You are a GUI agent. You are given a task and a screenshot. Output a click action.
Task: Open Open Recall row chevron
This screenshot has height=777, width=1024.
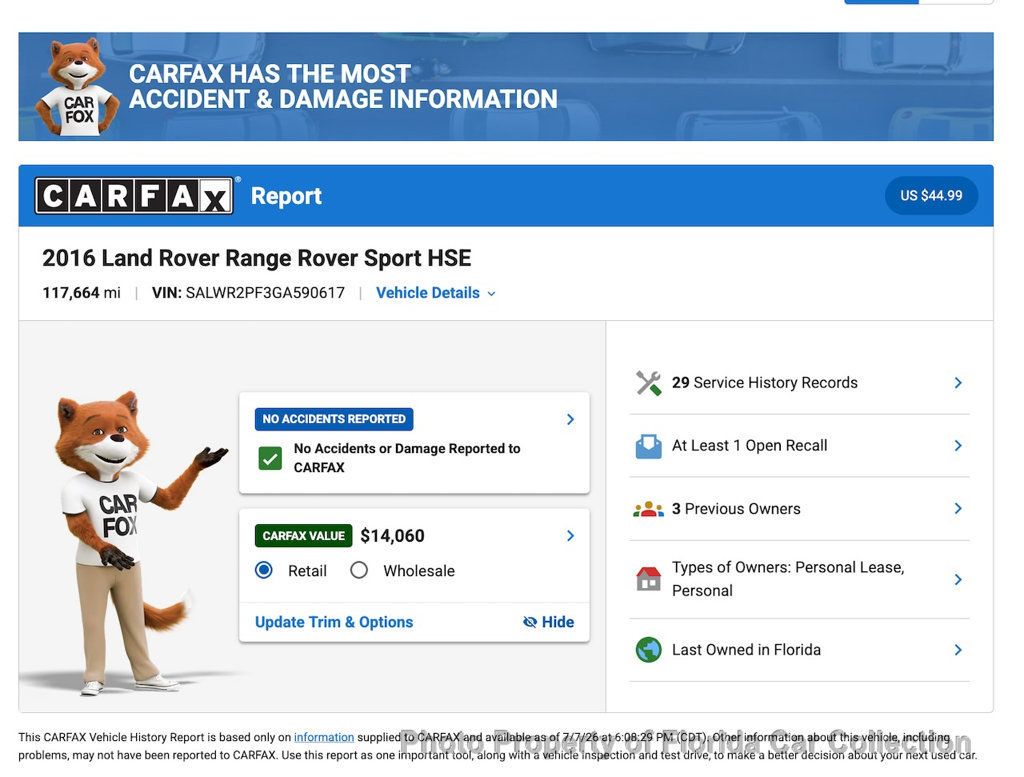coord(958,446)
